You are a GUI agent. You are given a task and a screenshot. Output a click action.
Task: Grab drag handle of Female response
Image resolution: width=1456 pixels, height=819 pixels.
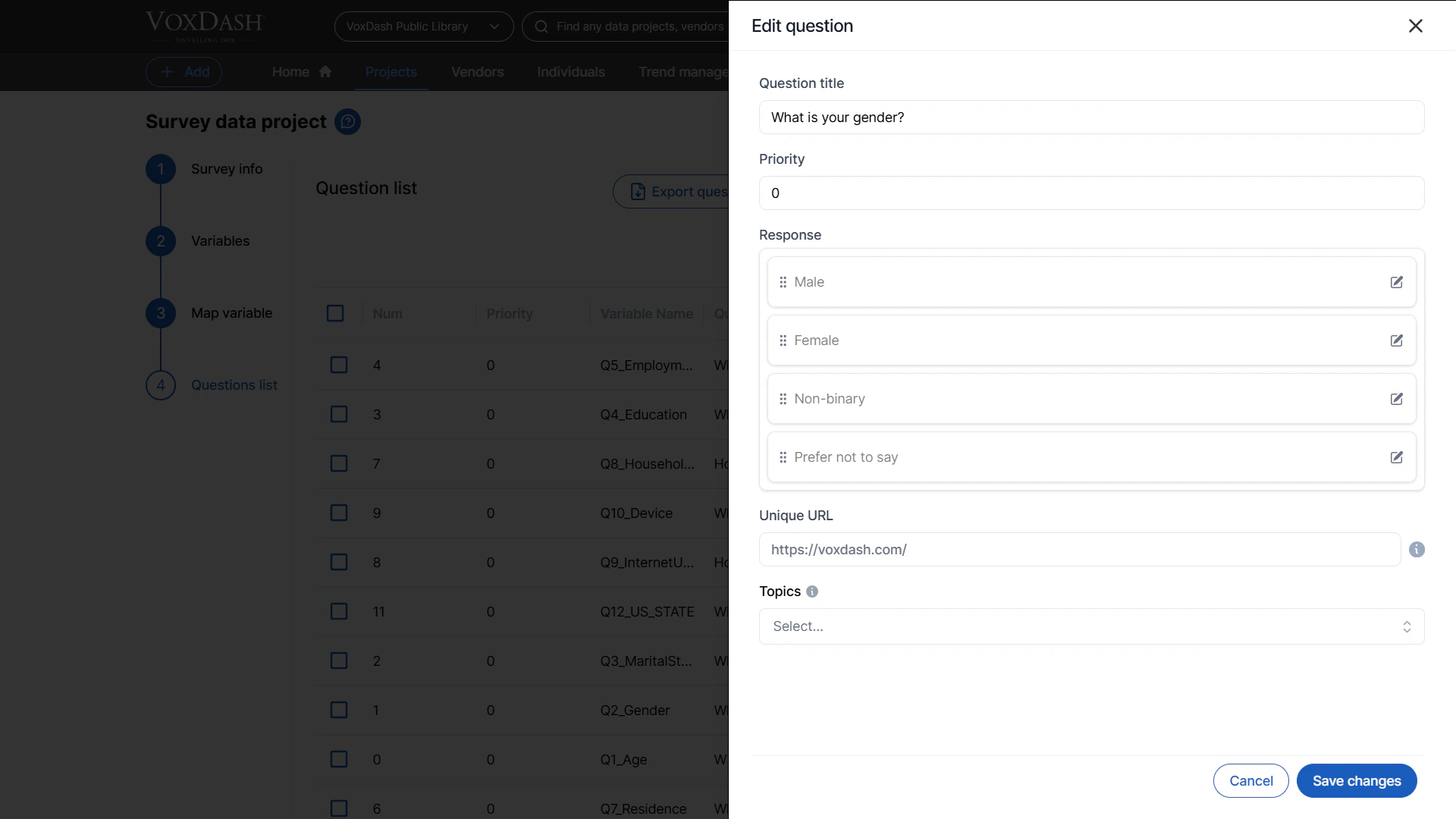(783, 340)
